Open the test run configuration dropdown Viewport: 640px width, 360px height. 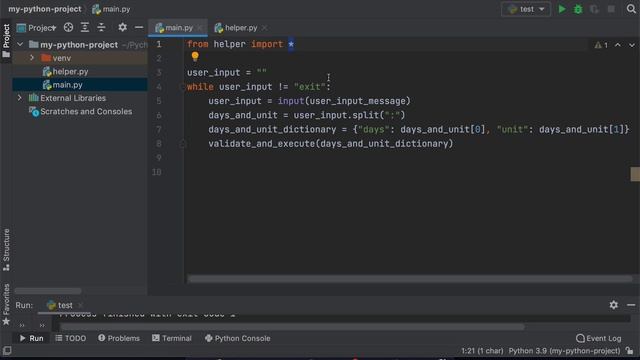tap(526, 9)
